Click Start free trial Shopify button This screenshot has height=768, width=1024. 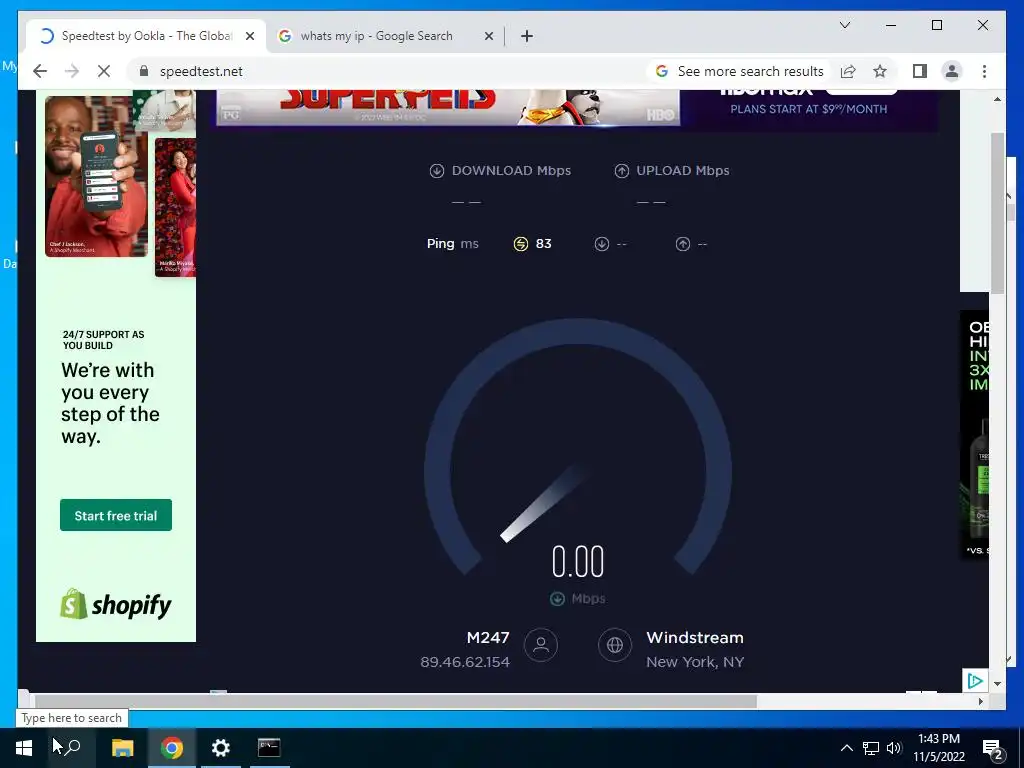point(116,515)
